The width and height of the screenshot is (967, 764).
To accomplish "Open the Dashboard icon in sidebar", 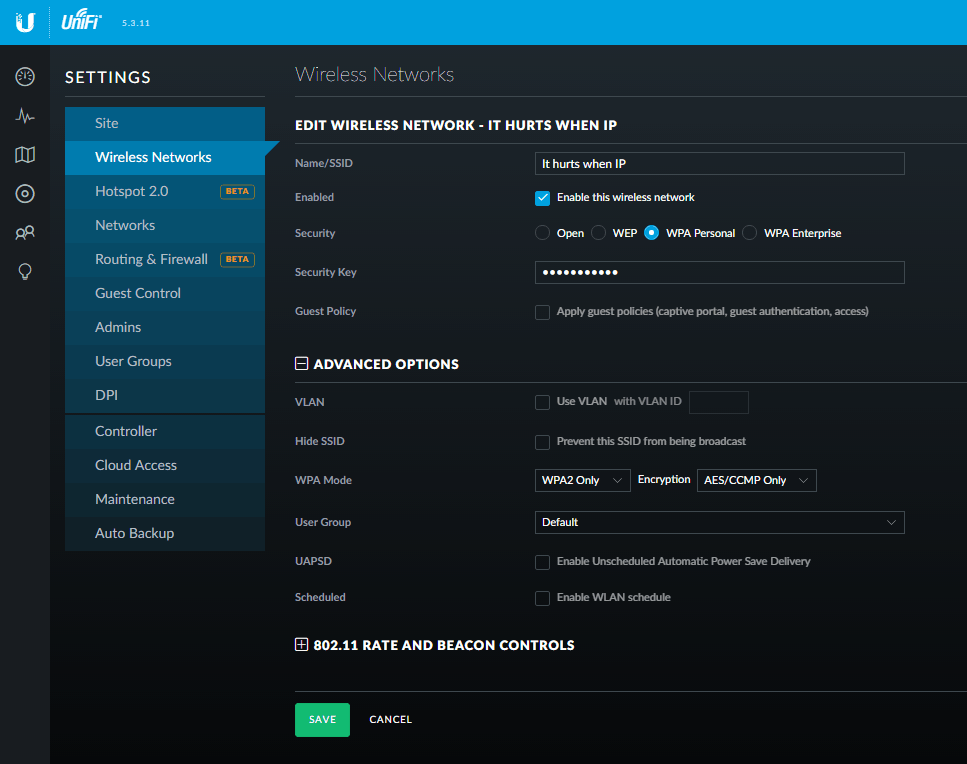I will [x=25, y=77].
